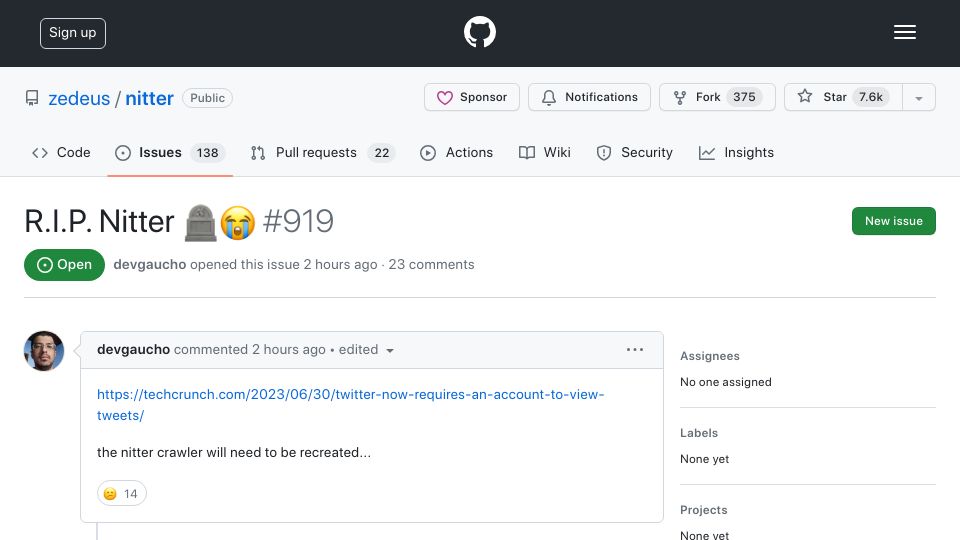Expand the star lists dropdown arrow
Image resolution: width=960 pixels, height=540 pixels.
(x=918, y=98)
